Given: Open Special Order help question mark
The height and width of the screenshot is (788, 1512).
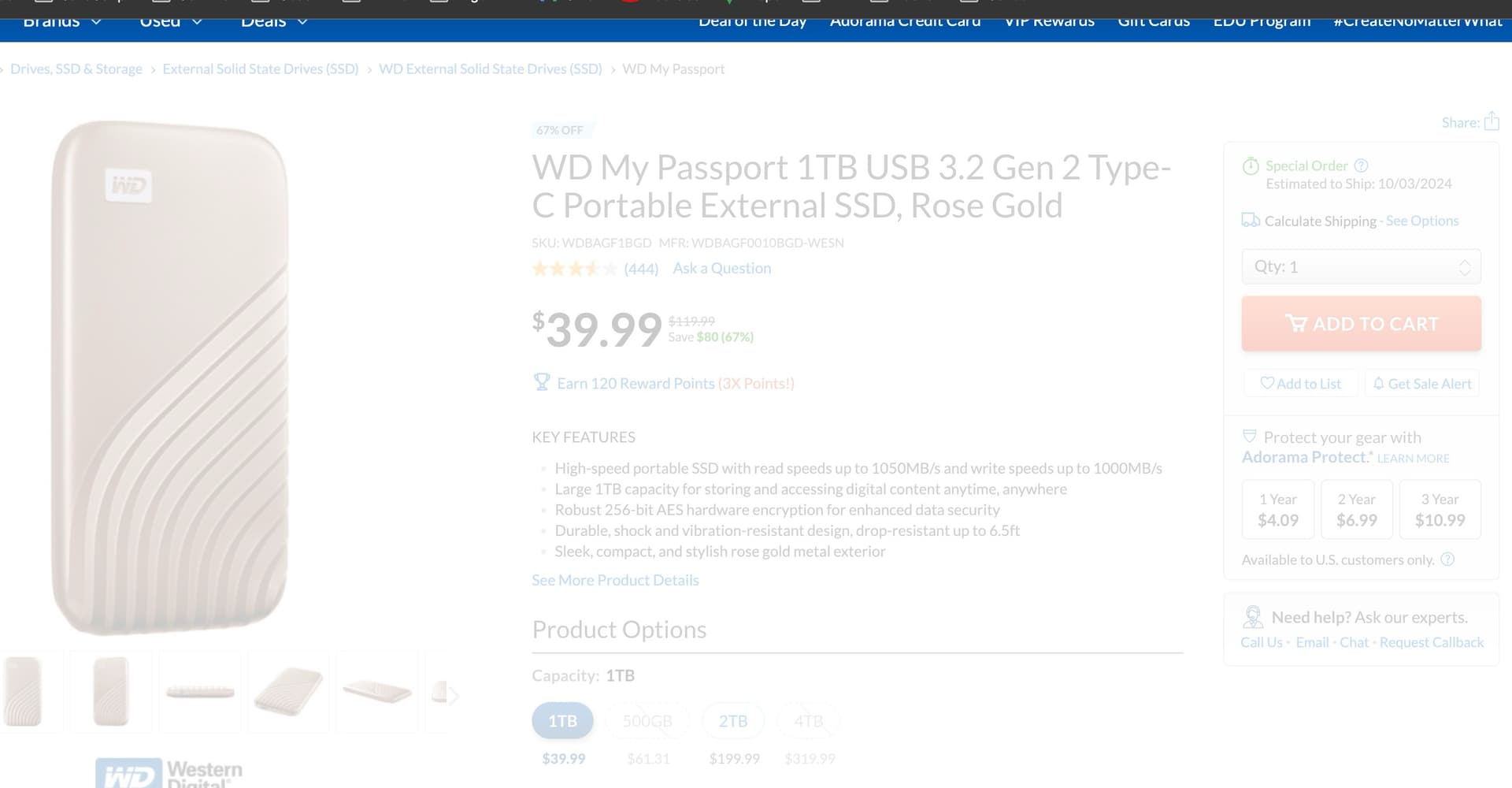Looking at the screenshot, I should coord(1361,165).
